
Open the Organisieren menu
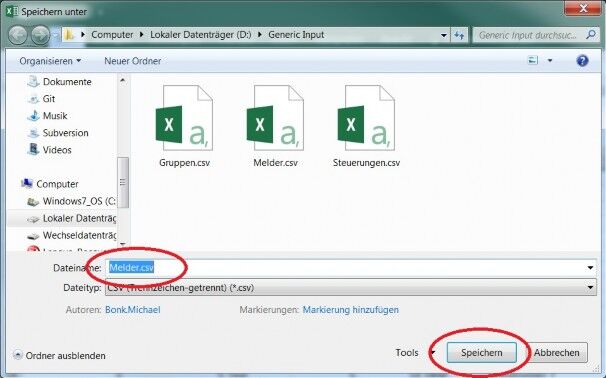pos(50,61)
